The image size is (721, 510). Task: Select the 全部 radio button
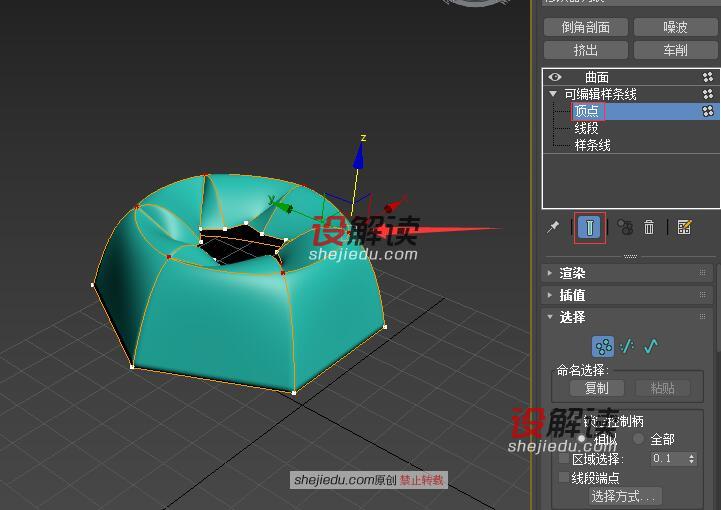(638, 439)
